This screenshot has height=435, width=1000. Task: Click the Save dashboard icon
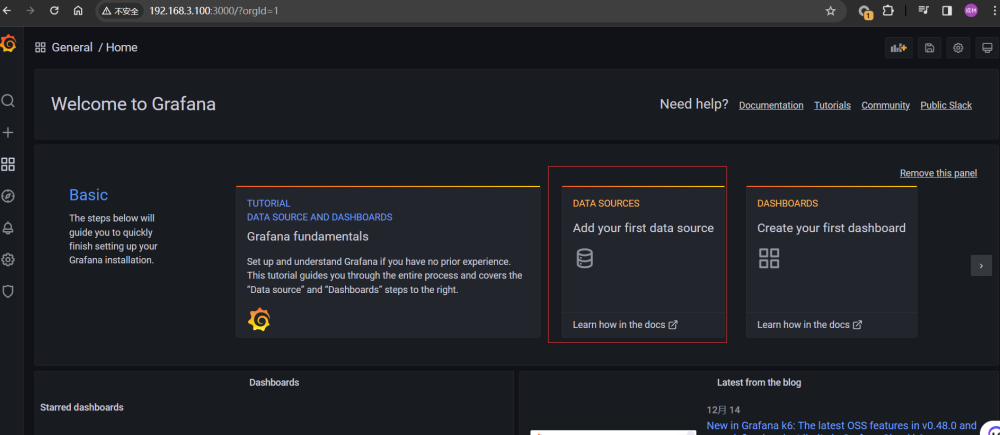pos(929,48)
